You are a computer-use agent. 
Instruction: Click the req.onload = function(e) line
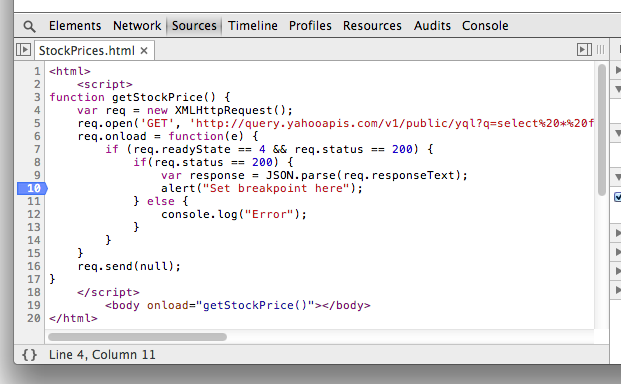coord(168,137)
